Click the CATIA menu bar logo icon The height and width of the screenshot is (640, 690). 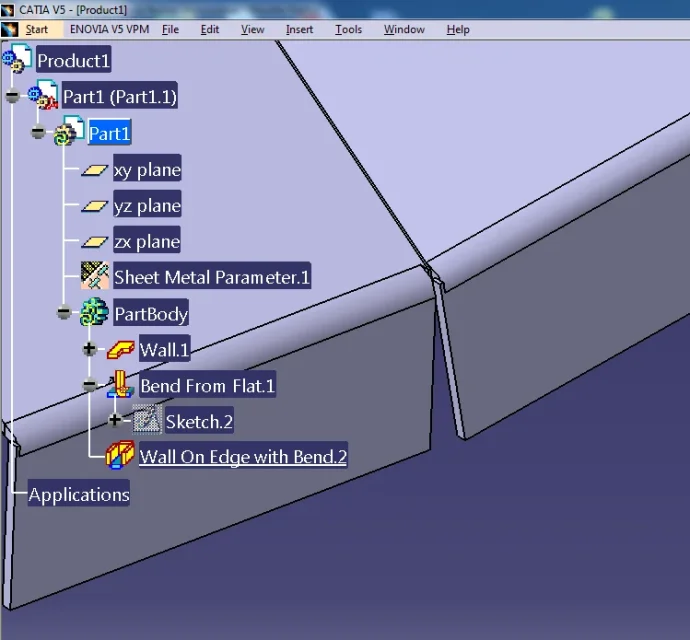(9, 29)
